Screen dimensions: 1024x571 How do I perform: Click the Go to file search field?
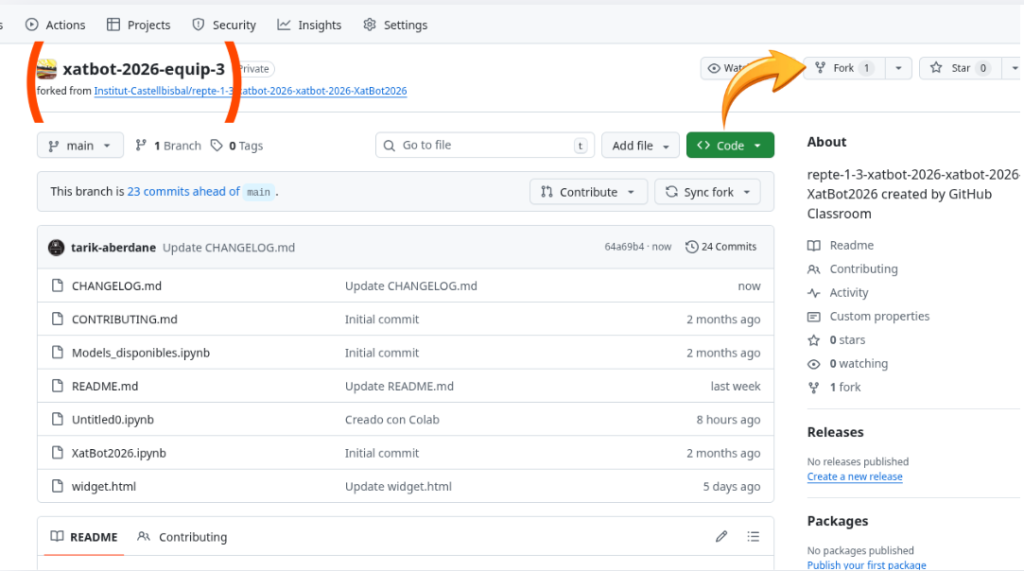pyautogui.click(x=485, y=146)
